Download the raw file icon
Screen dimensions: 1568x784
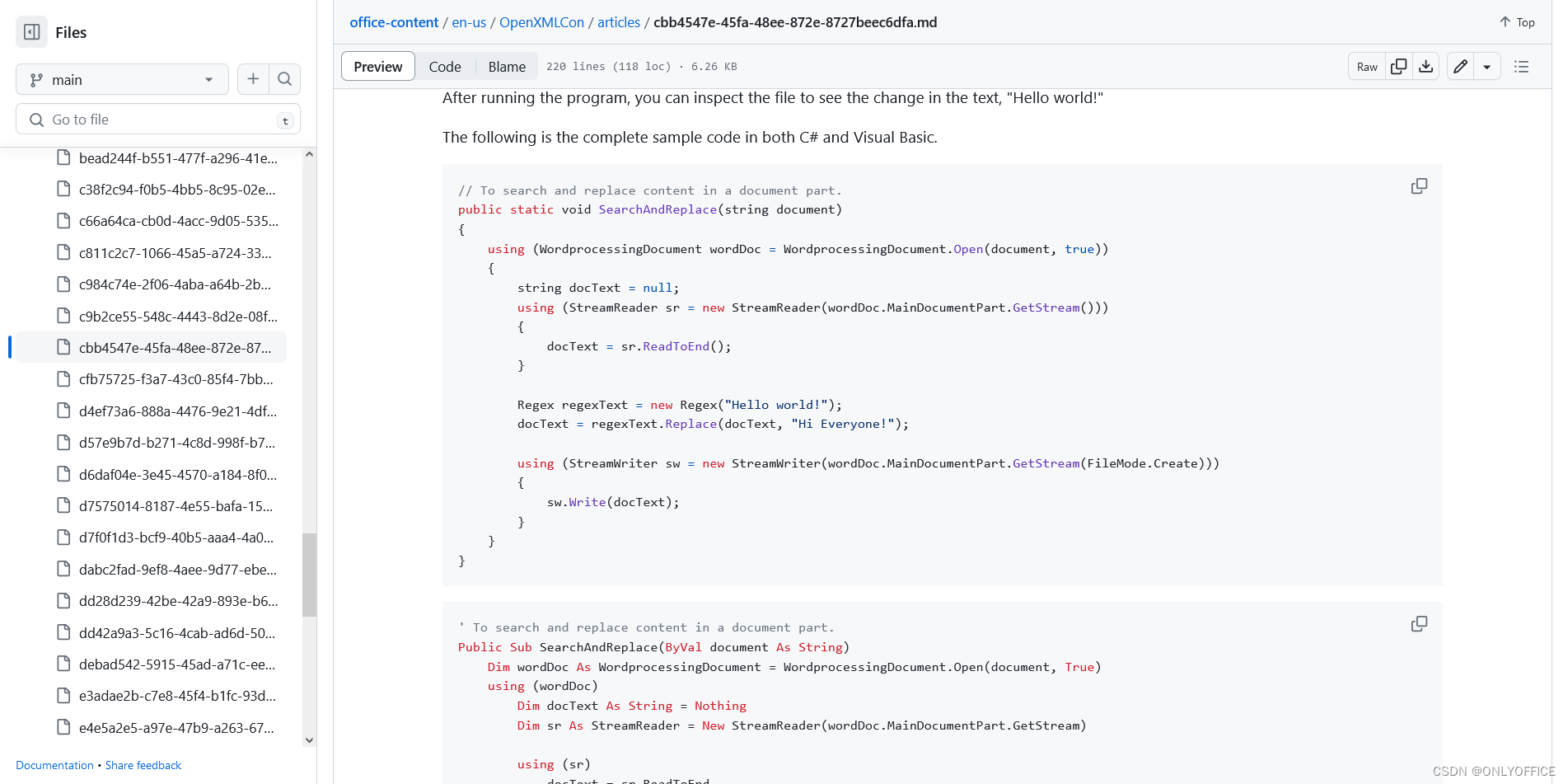click(1425, 67)
